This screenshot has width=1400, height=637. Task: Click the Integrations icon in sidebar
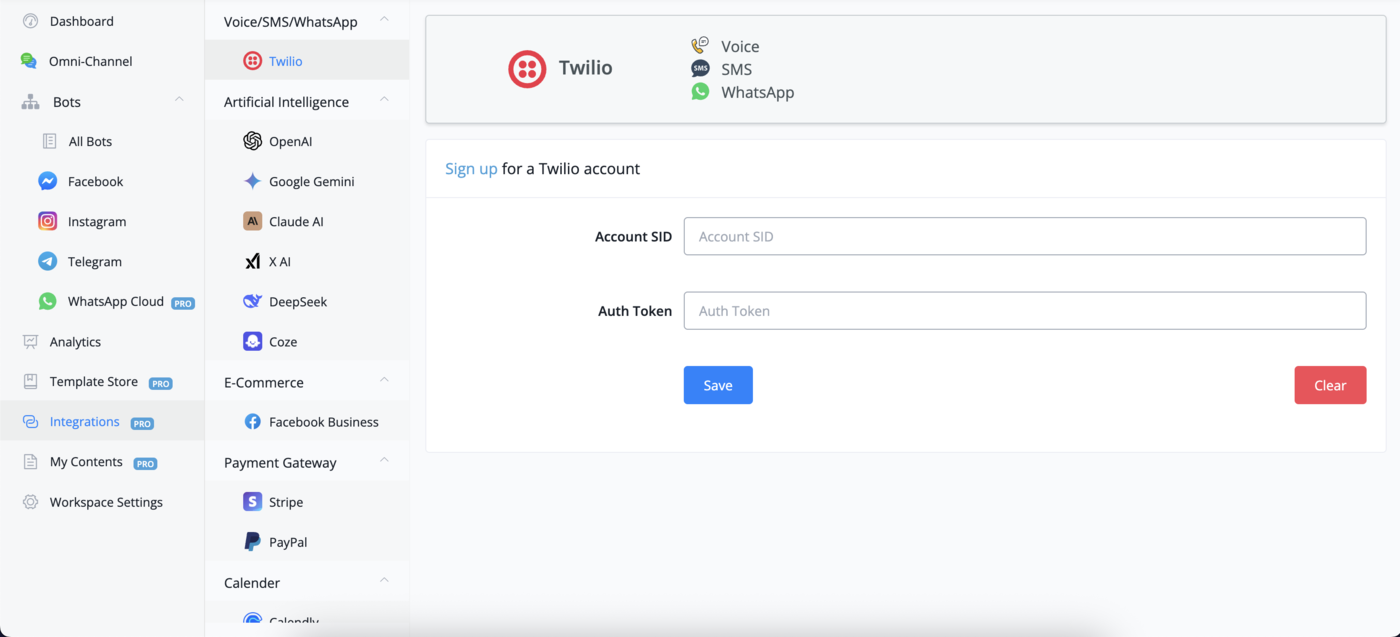(x=30, y=422)
